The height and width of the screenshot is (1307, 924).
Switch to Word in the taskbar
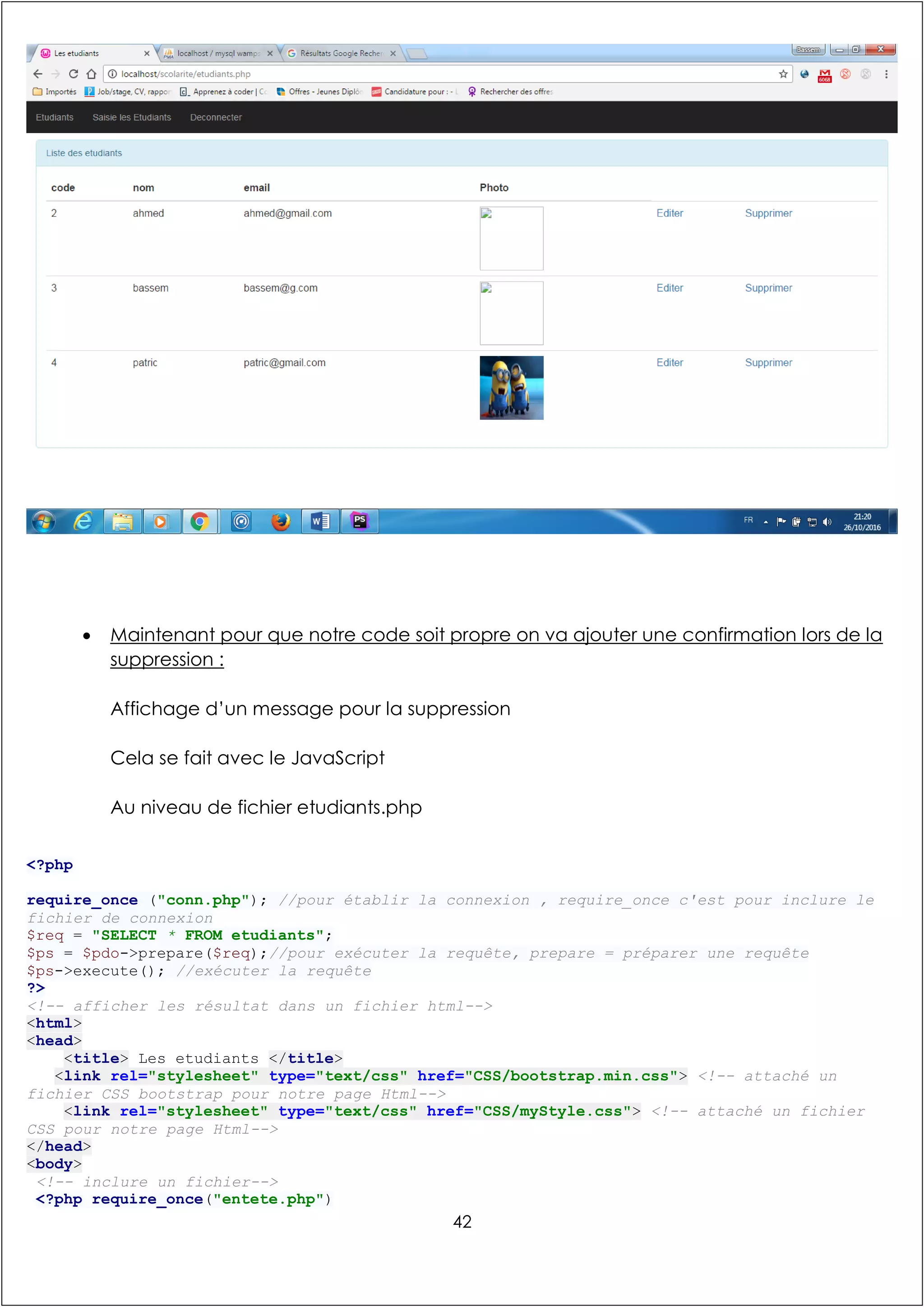pyautogui.click(x=320, y=521)
